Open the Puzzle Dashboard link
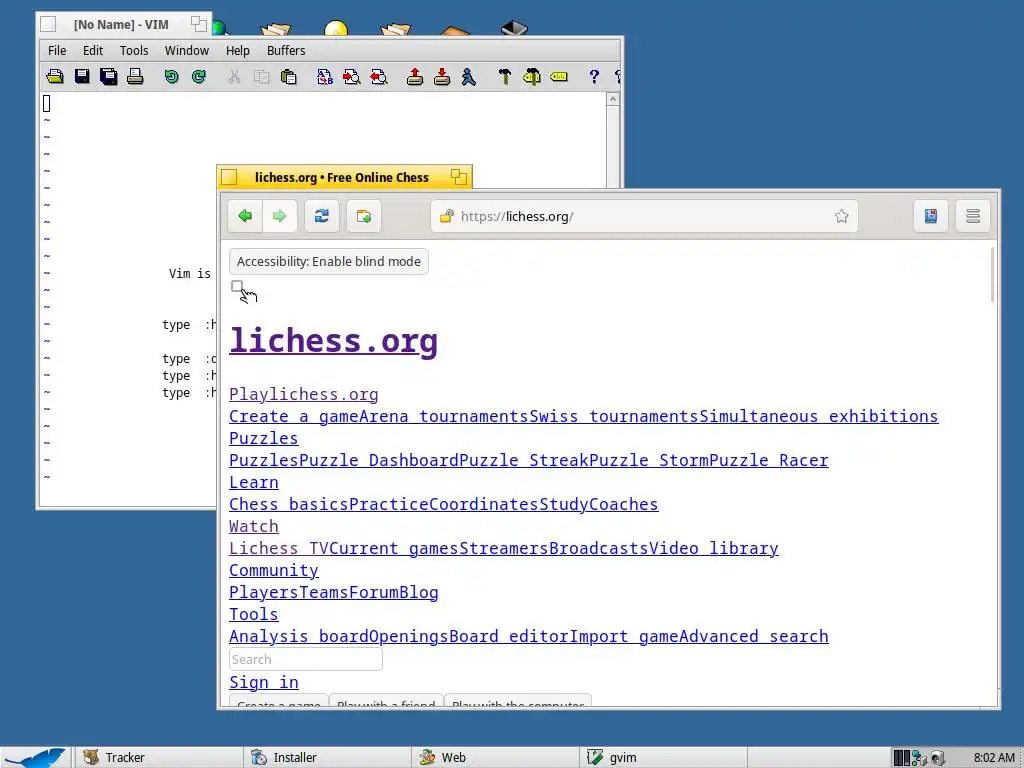The height and width of the screenshot is (768, 1024). pyautogui.click(x=379, y=460)
